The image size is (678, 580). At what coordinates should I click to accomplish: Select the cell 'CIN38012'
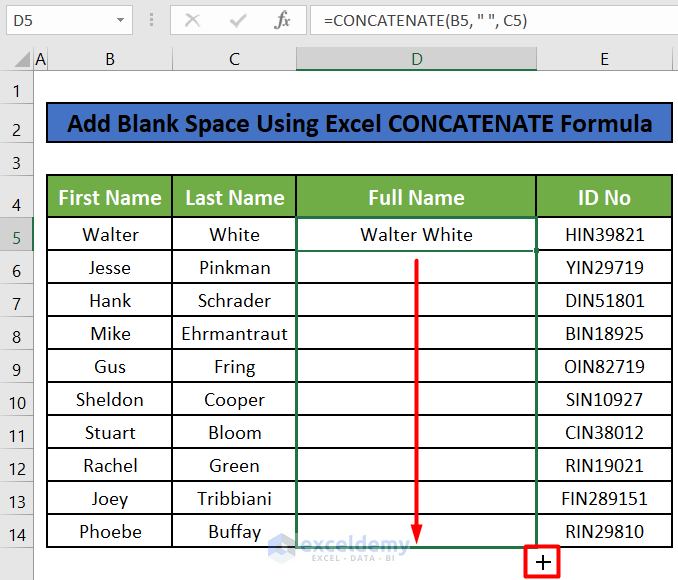(x=604, y=432)
